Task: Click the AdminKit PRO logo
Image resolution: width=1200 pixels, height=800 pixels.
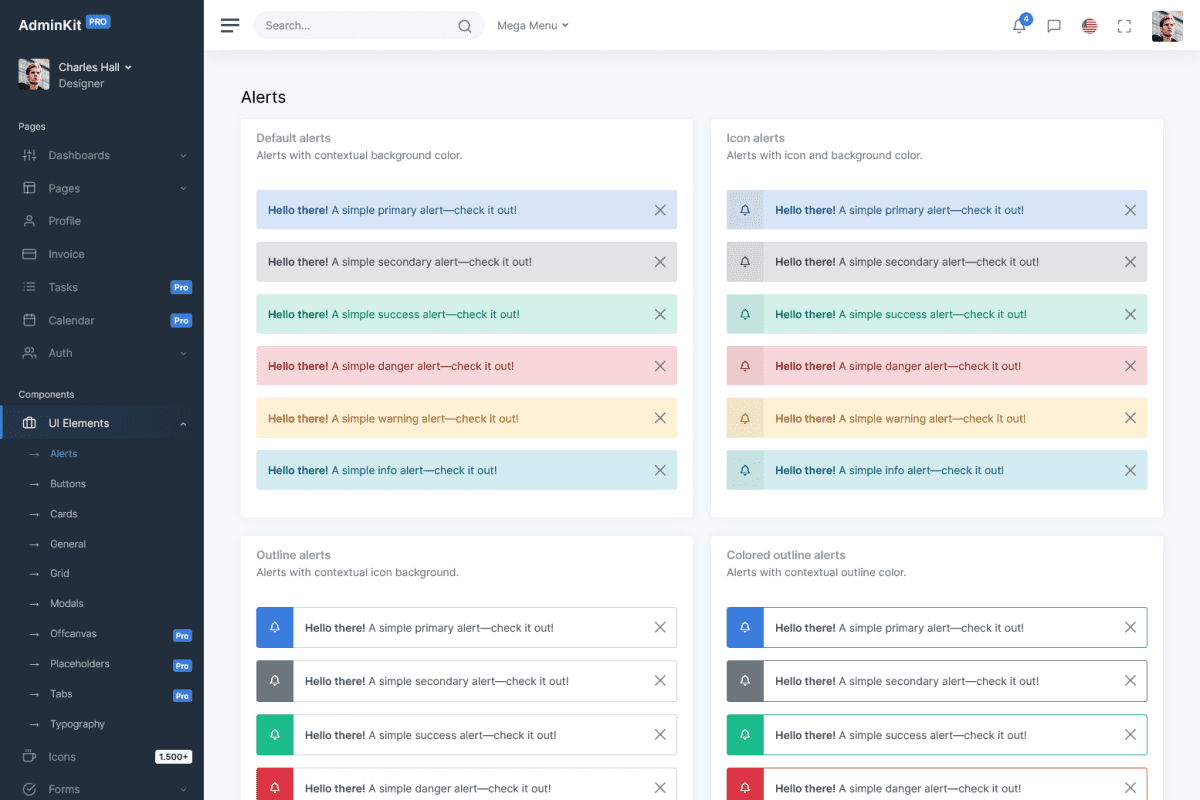Action: point(64,24)
